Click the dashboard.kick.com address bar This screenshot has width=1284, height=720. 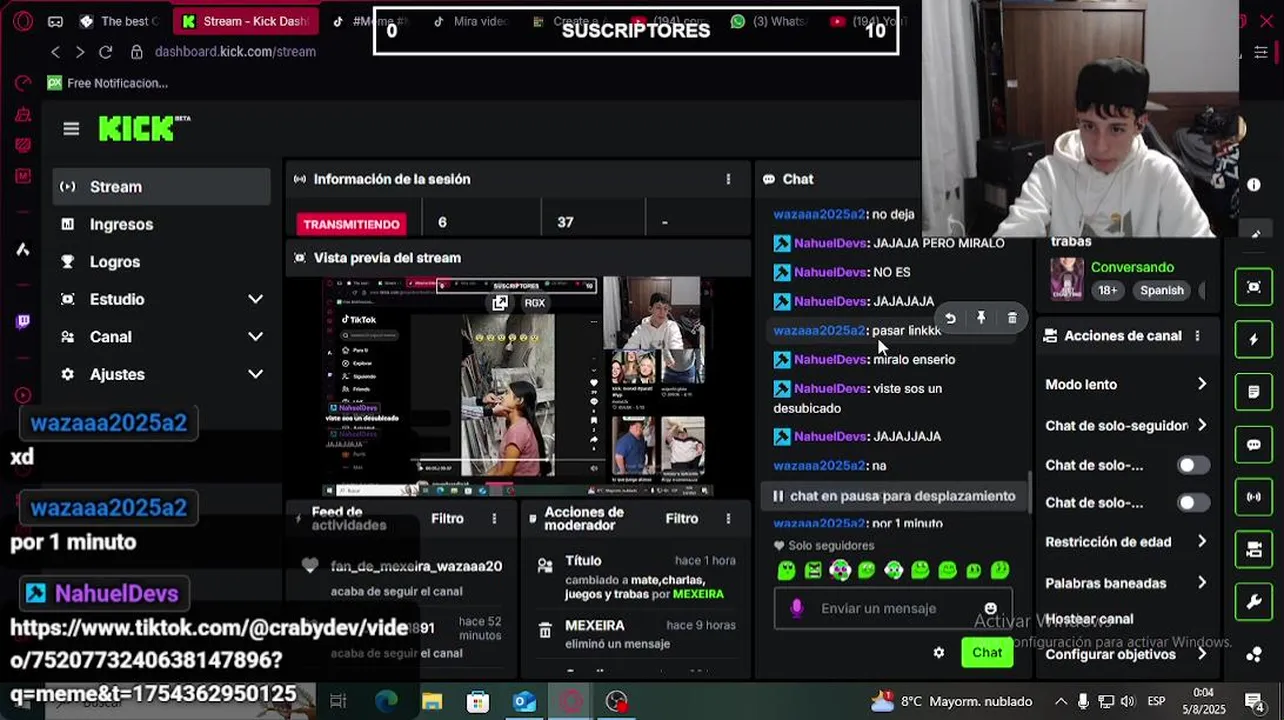[x=235, y=52]
